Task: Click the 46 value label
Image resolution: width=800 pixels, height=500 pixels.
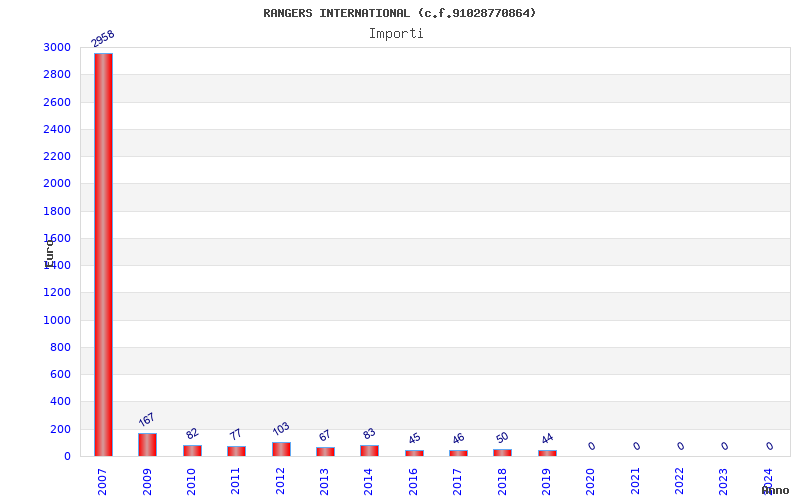Action: tap(458, 438)
